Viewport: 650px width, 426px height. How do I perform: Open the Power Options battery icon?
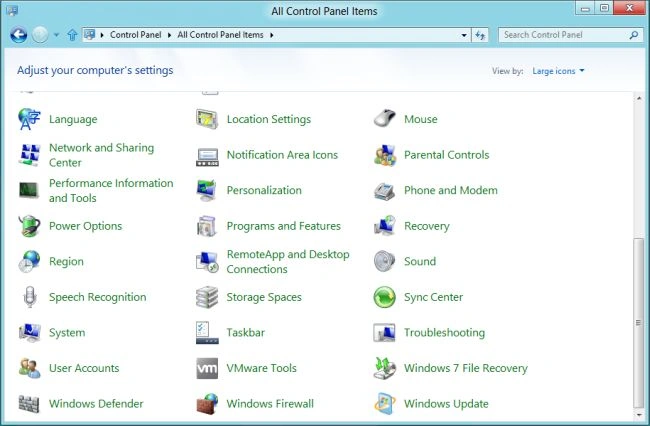pos(29,226)
